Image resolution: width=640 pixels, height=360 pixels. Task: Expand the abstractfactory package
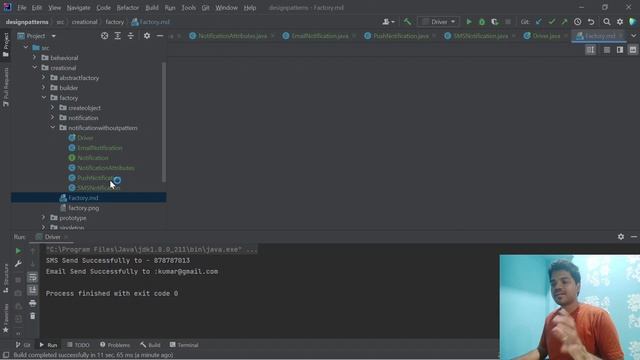[44, 78]
